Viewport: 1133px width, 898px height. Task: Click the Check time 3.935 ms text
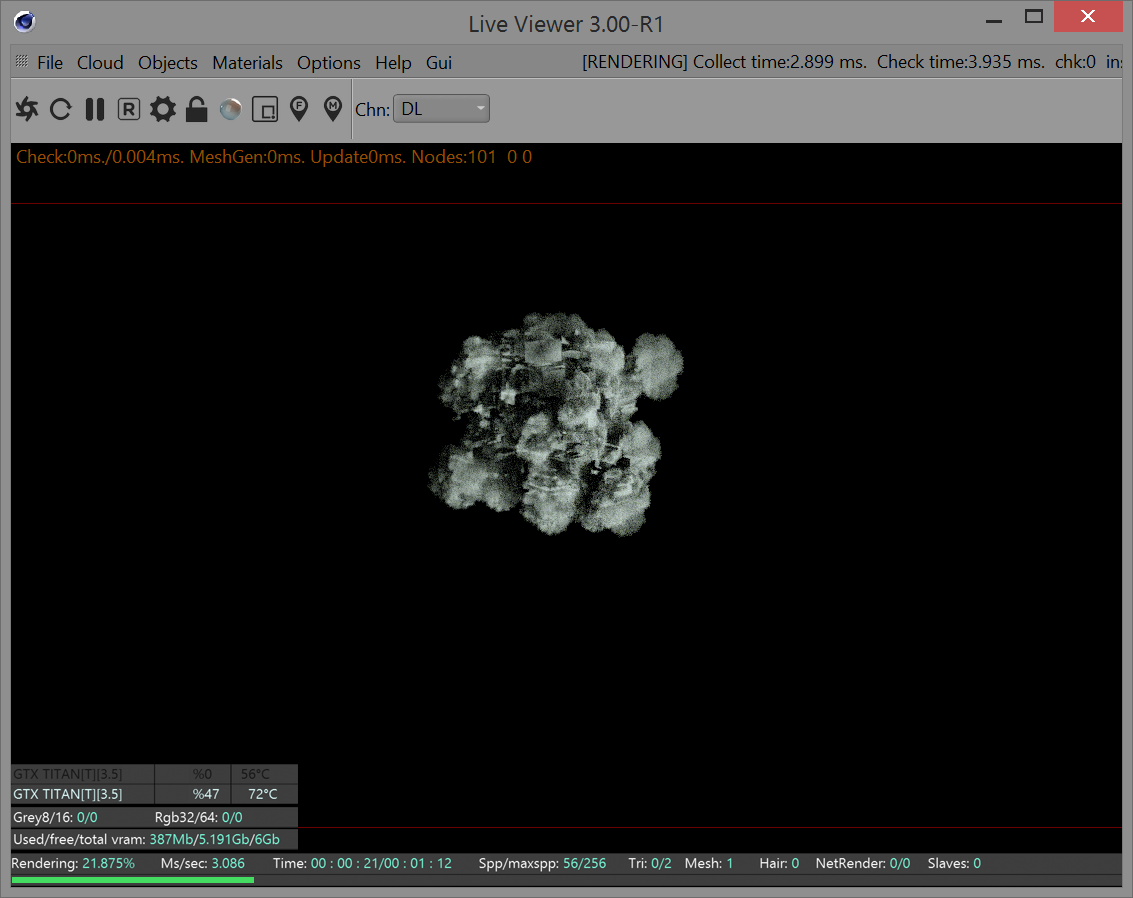960,62
